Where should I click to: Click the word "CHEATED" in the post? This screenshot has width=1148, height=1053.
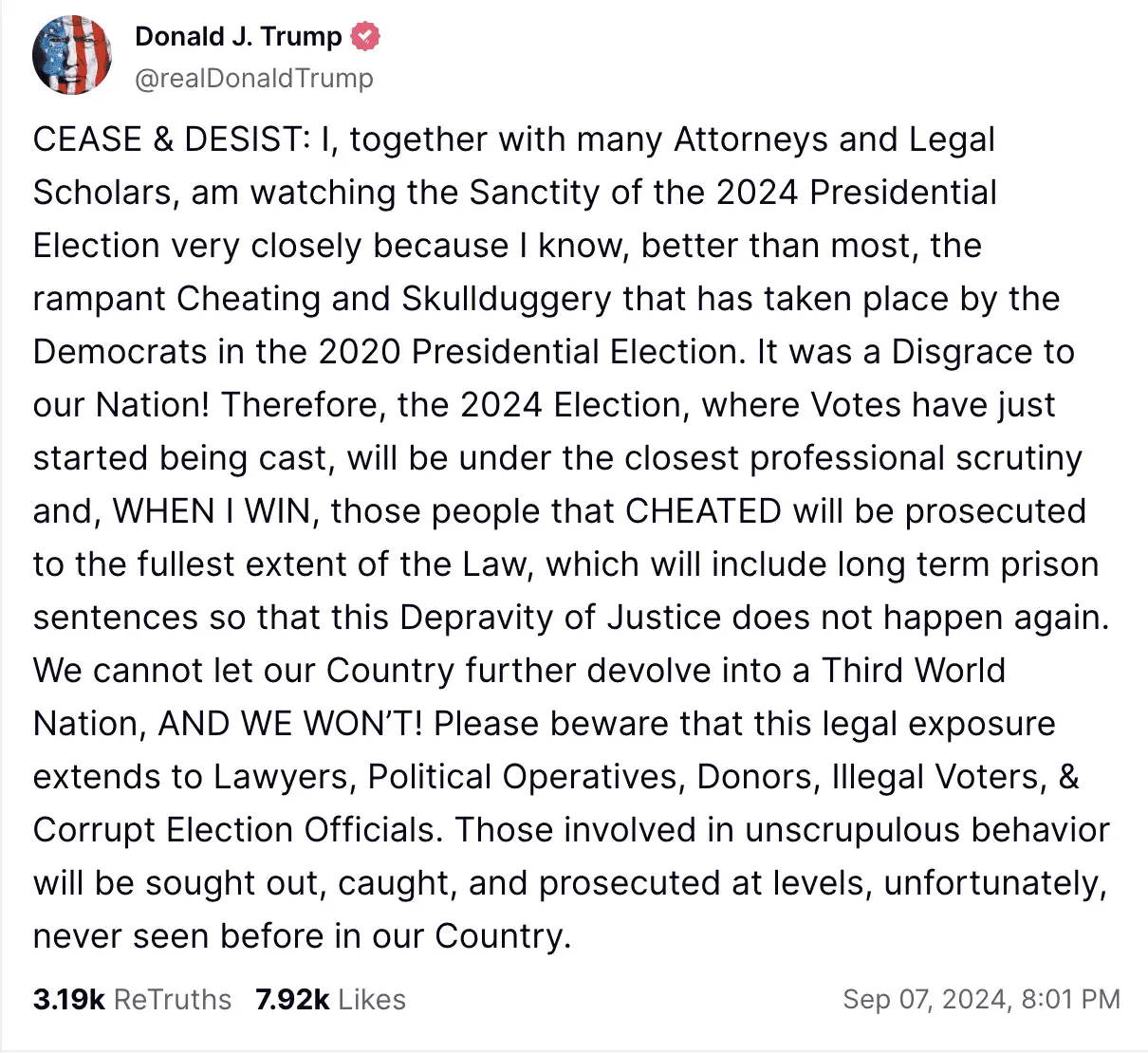(703, 511)
